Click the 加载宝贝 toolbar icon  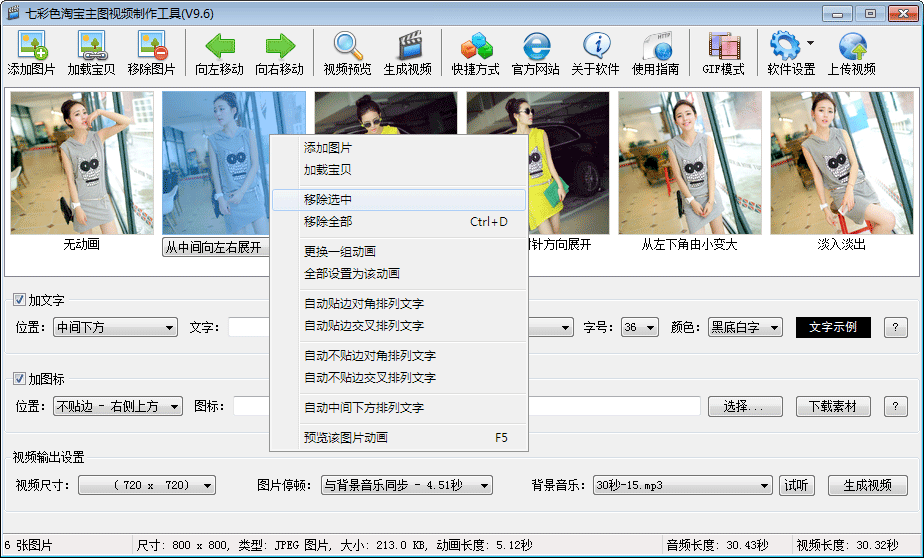click(91, 53)
